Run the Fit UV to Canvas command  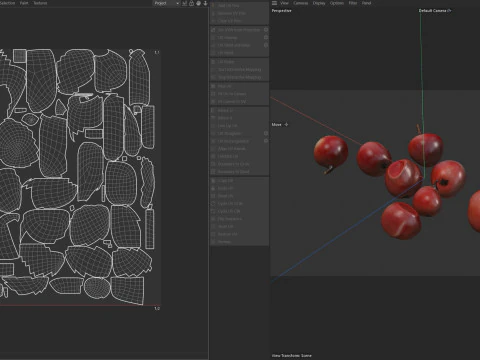click(x=232, y=94)
